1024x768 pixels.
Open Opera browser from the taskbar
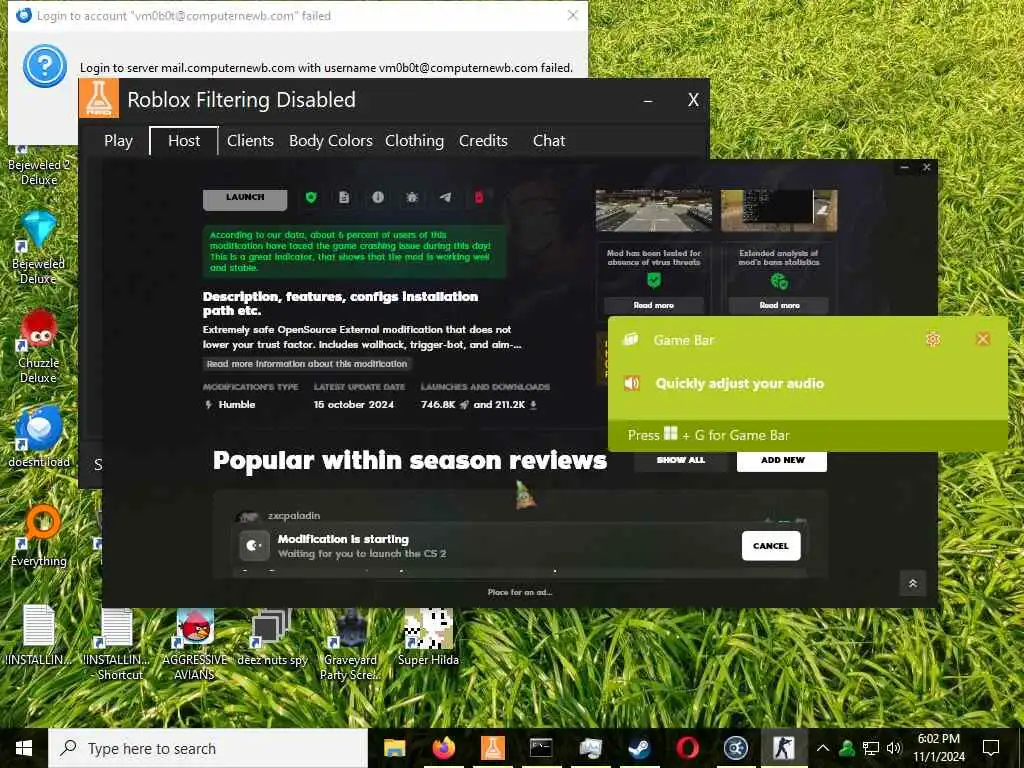687,748
